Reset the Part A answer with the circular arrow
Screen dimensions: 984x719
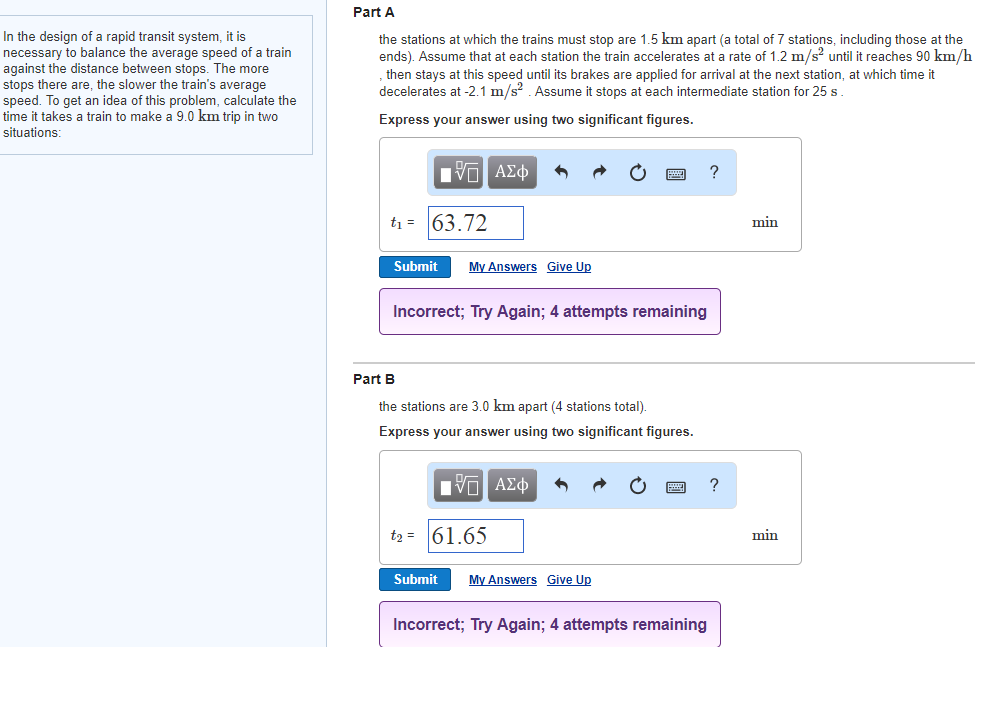click(637, 173)
